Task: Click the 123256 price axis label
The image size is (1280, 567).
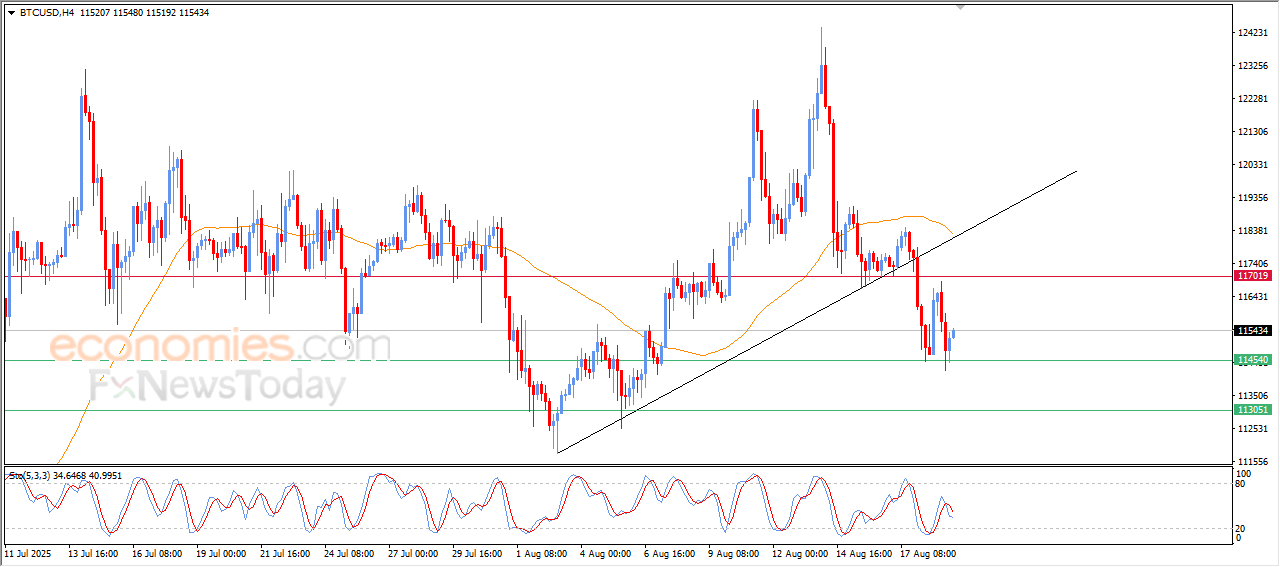Action: tap(1253, 66)
